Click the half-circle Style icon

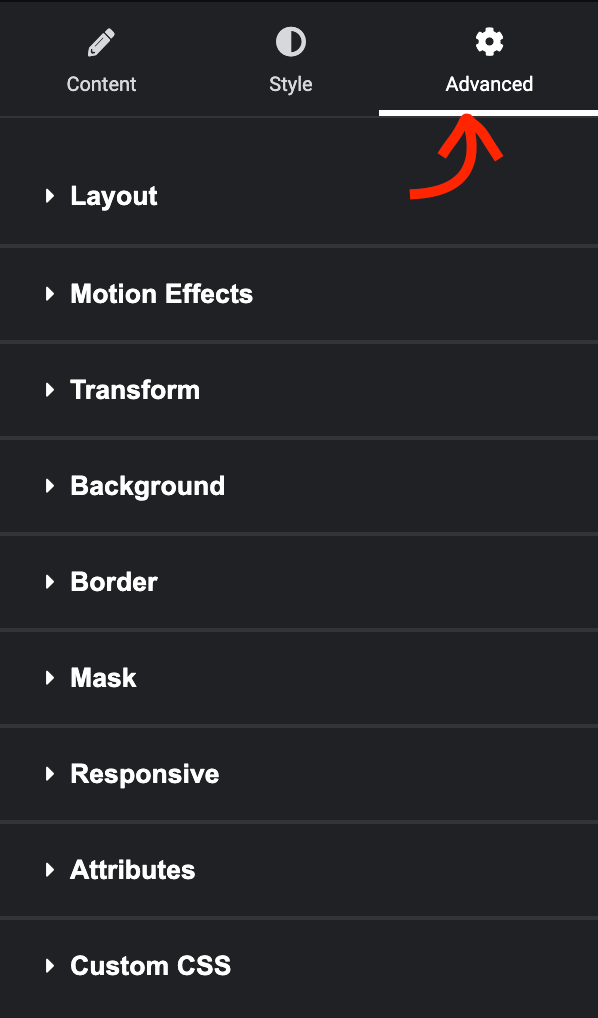click(290, 41)
